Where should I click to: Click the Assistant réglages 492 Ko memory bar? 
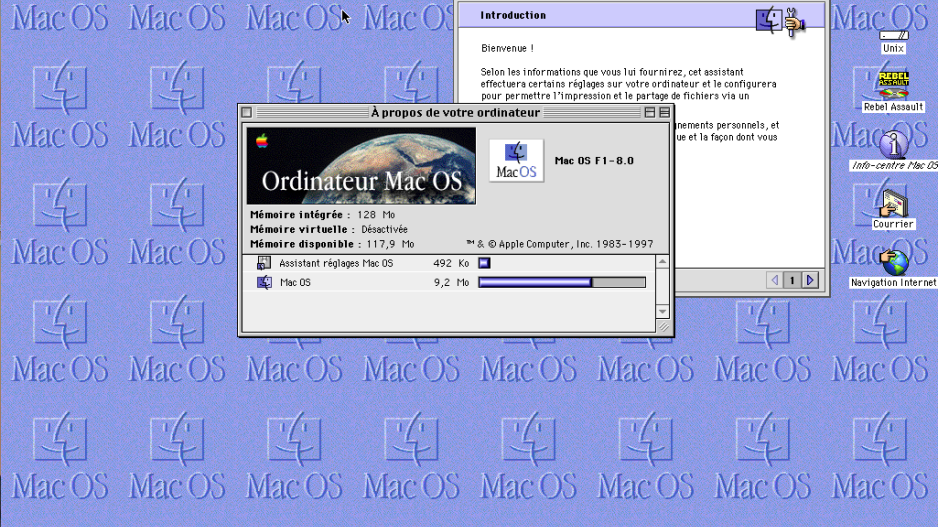484,263
